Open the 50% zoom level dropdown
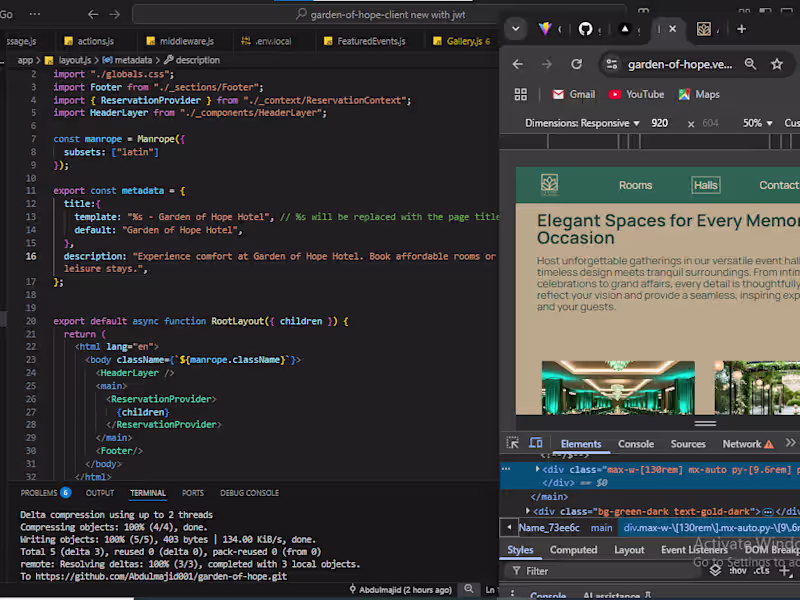The width and height of the screenshot is (800, 600). pos(755,123)
